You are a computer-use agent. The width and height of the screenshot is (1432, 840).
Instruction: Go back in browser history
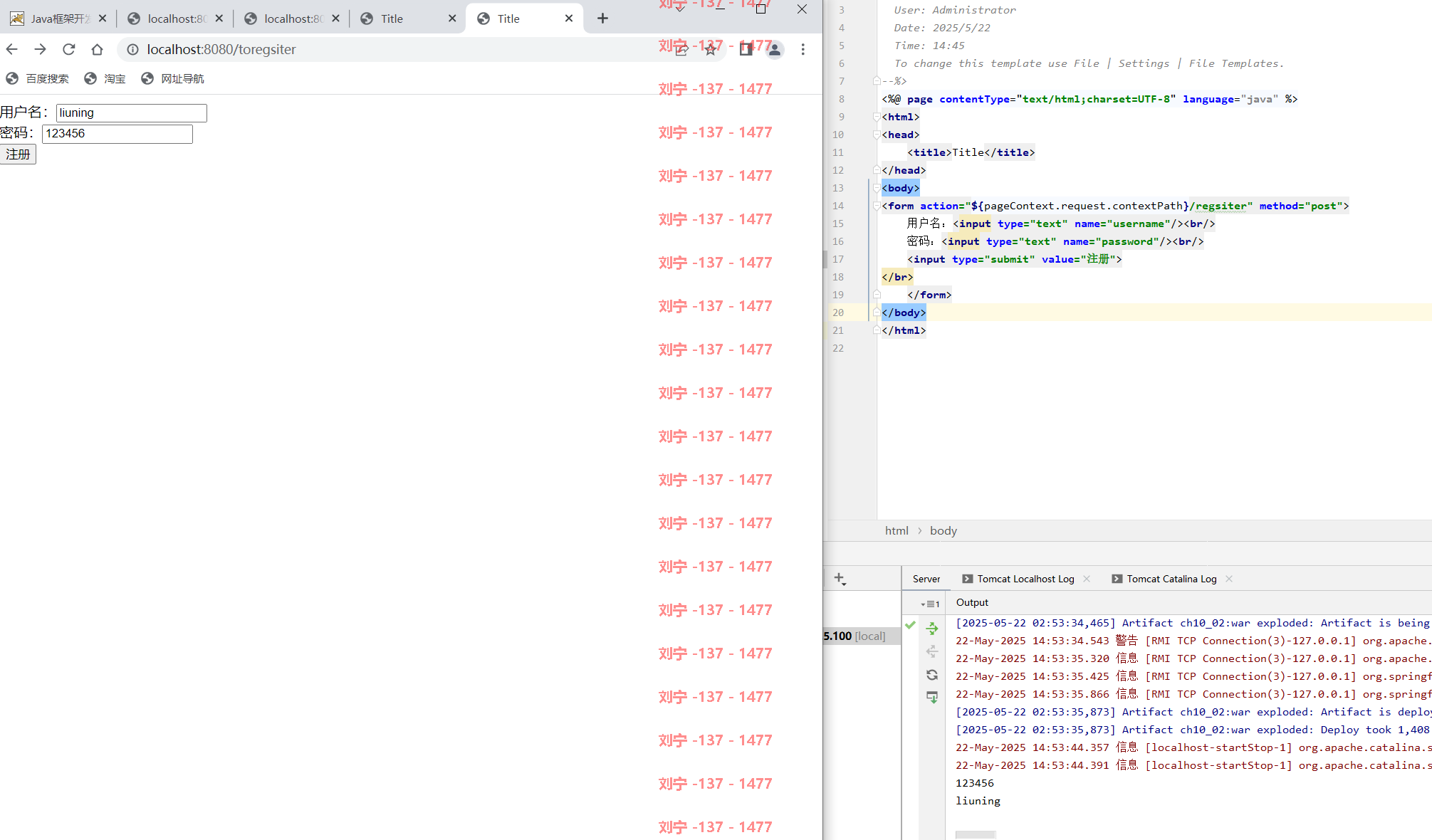tap(11, 49)
